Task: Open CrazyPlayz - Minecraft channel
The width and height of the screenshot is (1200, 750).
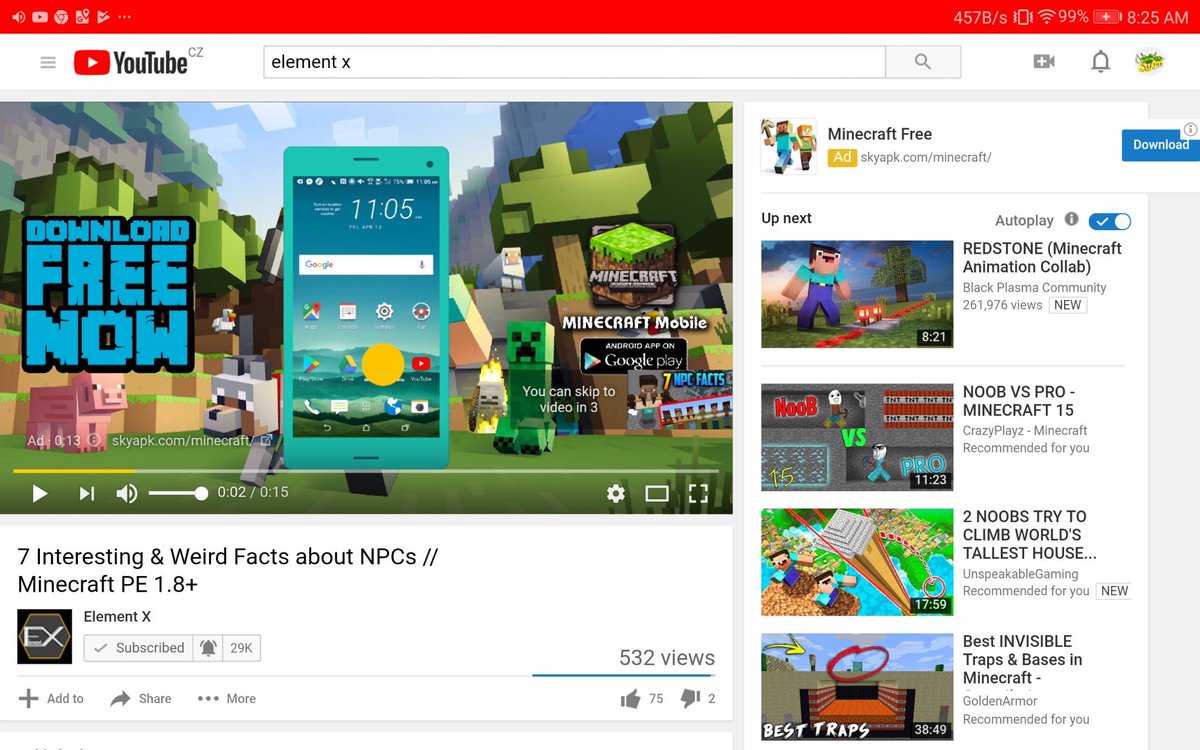Action: coord(1025,431)
